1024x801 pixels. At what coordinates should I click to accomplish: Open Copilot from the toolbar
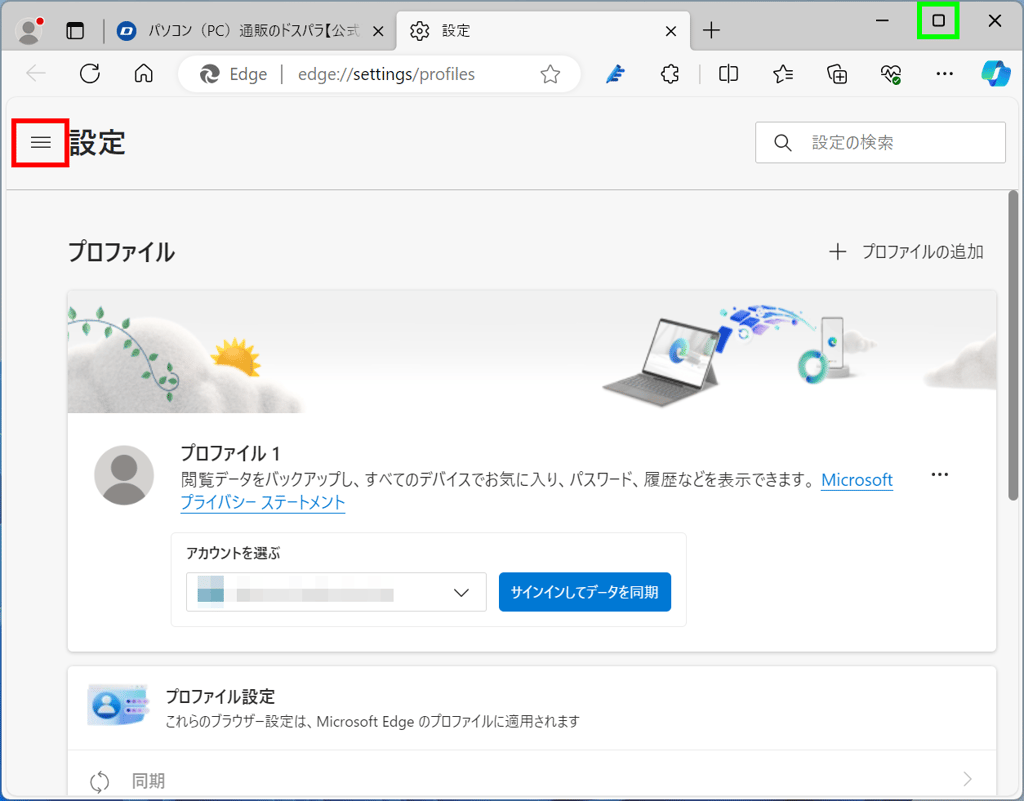click(x=995, y=73)
